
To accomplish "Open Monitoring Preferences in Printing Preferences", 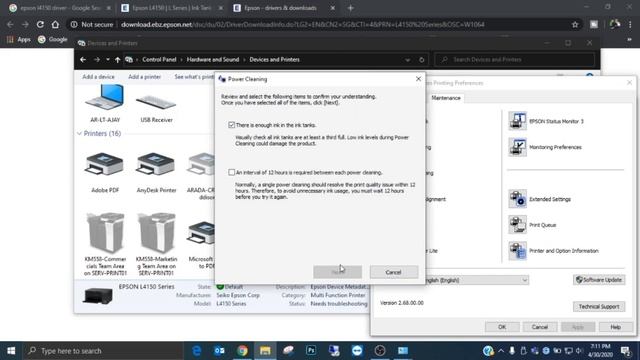I will (545, 147).
